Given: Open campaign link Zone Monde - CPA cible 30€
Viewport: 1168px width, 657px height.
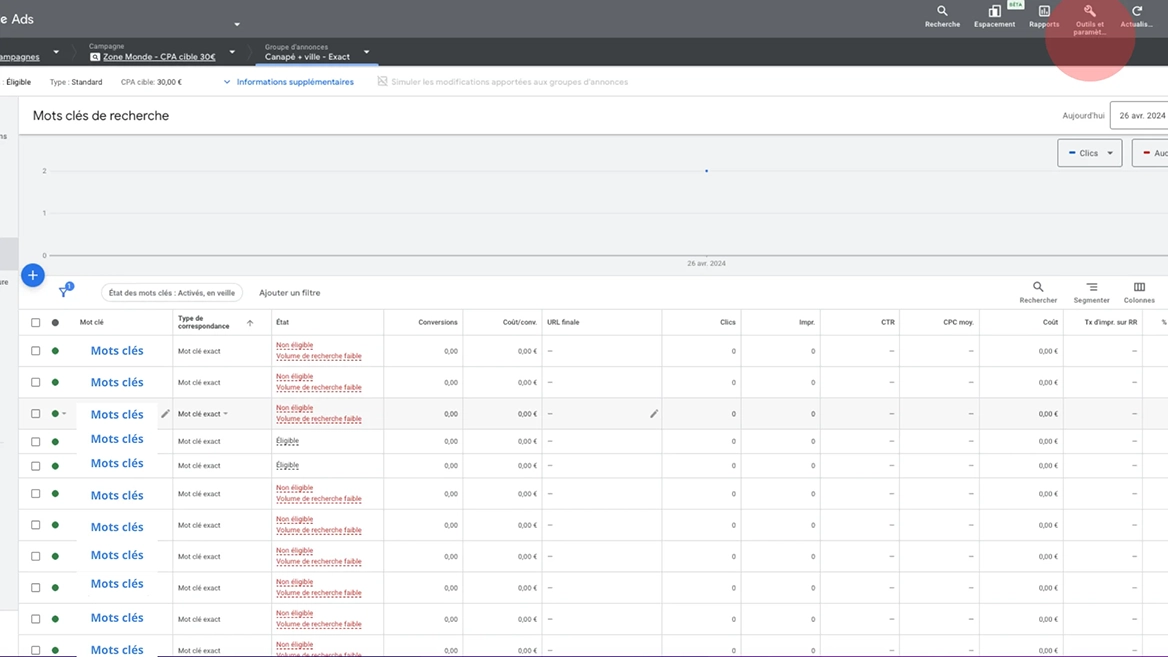Looking at the screenshot, I should coord(159,57).
